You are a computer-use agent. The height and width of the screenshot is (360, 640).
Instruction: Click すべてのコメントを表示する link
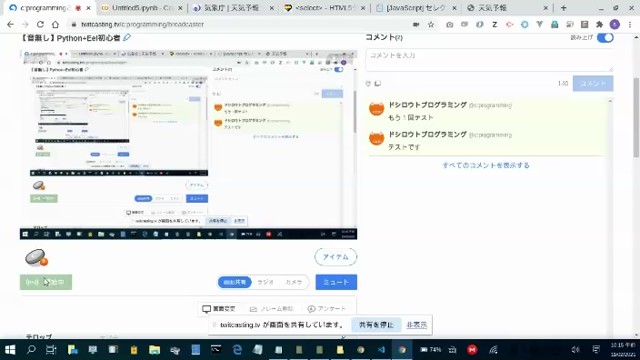click(x=486, y=165)
